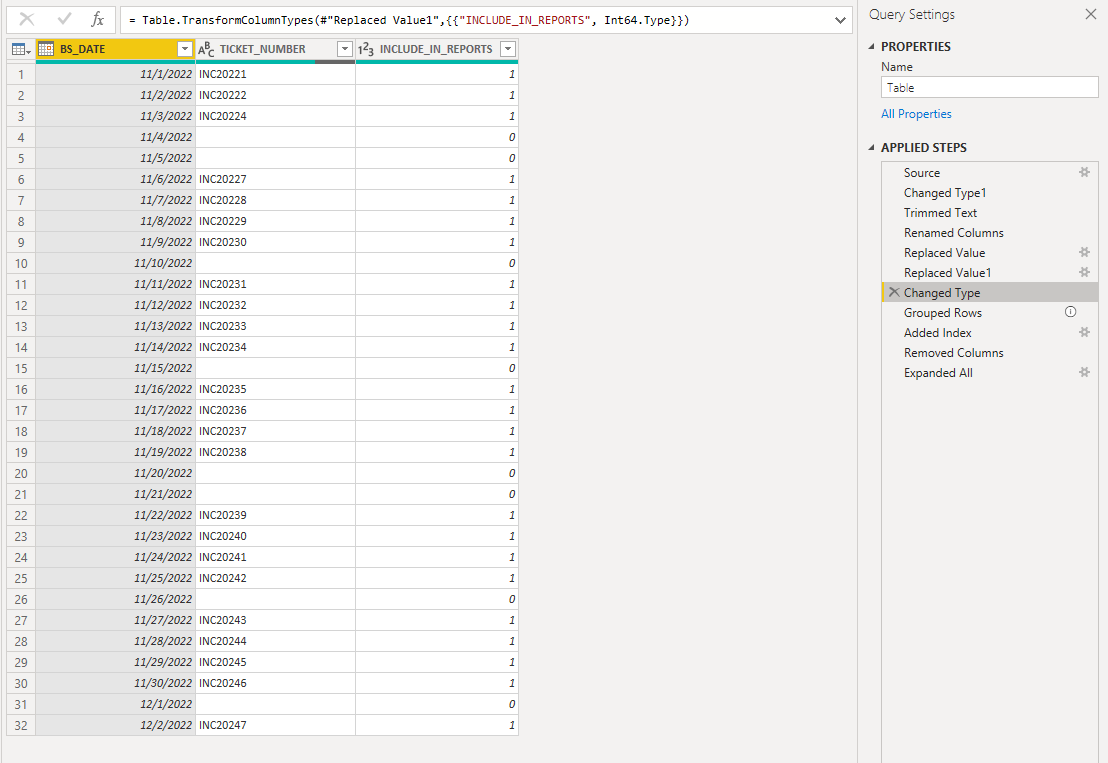Image resolution: width=1108 pixels, height=763 pixels.
Task: Select the Grouped Rows step
Action: pos(943,313)
